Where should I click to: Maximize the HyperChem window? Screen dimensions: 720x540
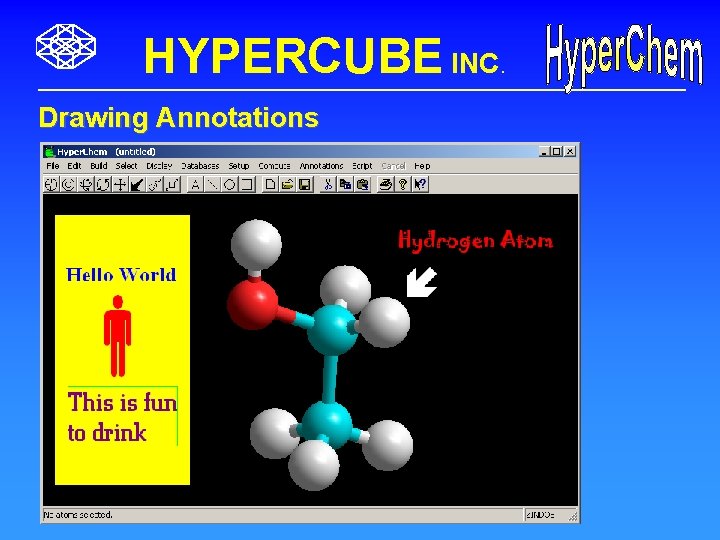click(x=556, y=152)
